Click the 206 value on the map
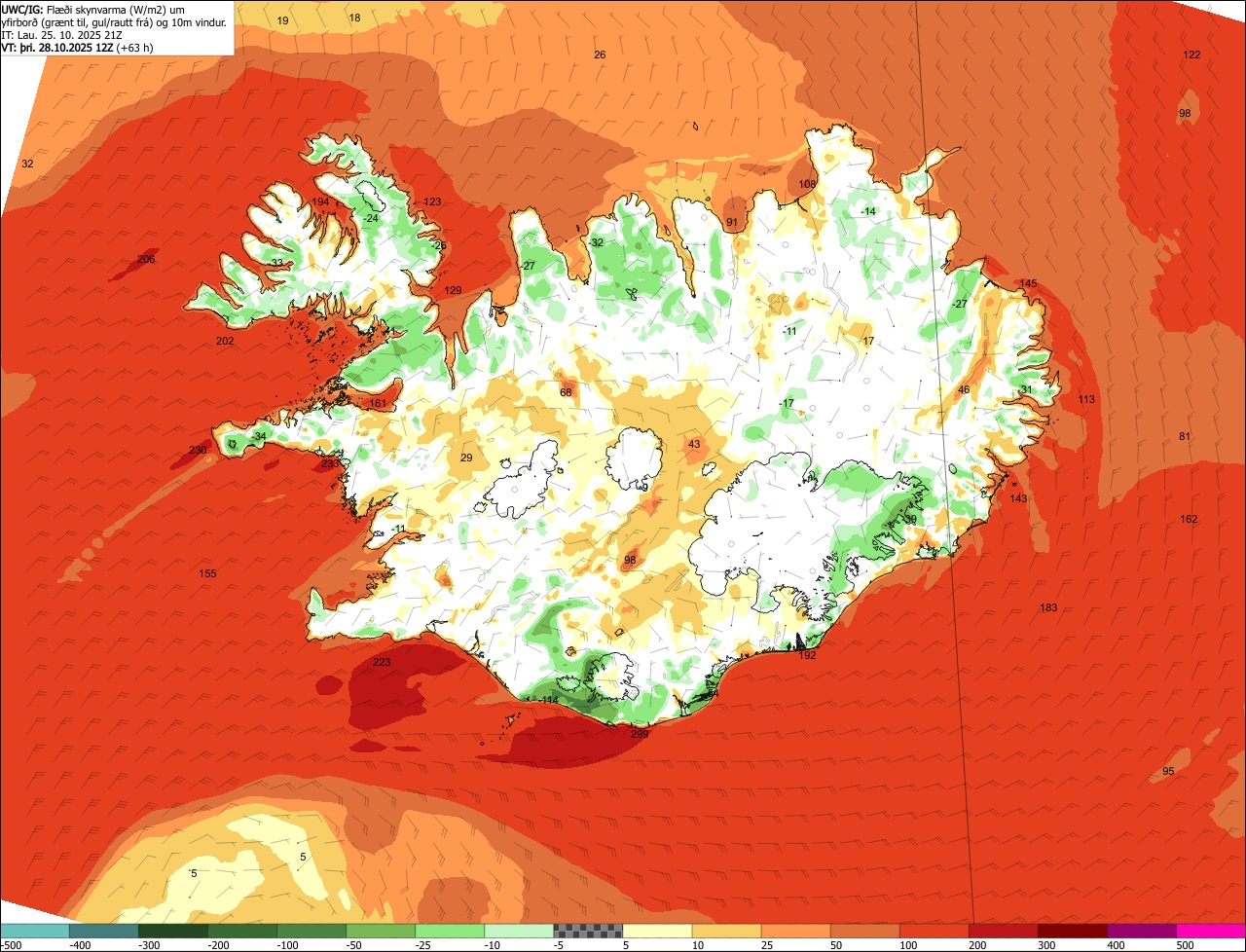 click(x=146, y=259)
